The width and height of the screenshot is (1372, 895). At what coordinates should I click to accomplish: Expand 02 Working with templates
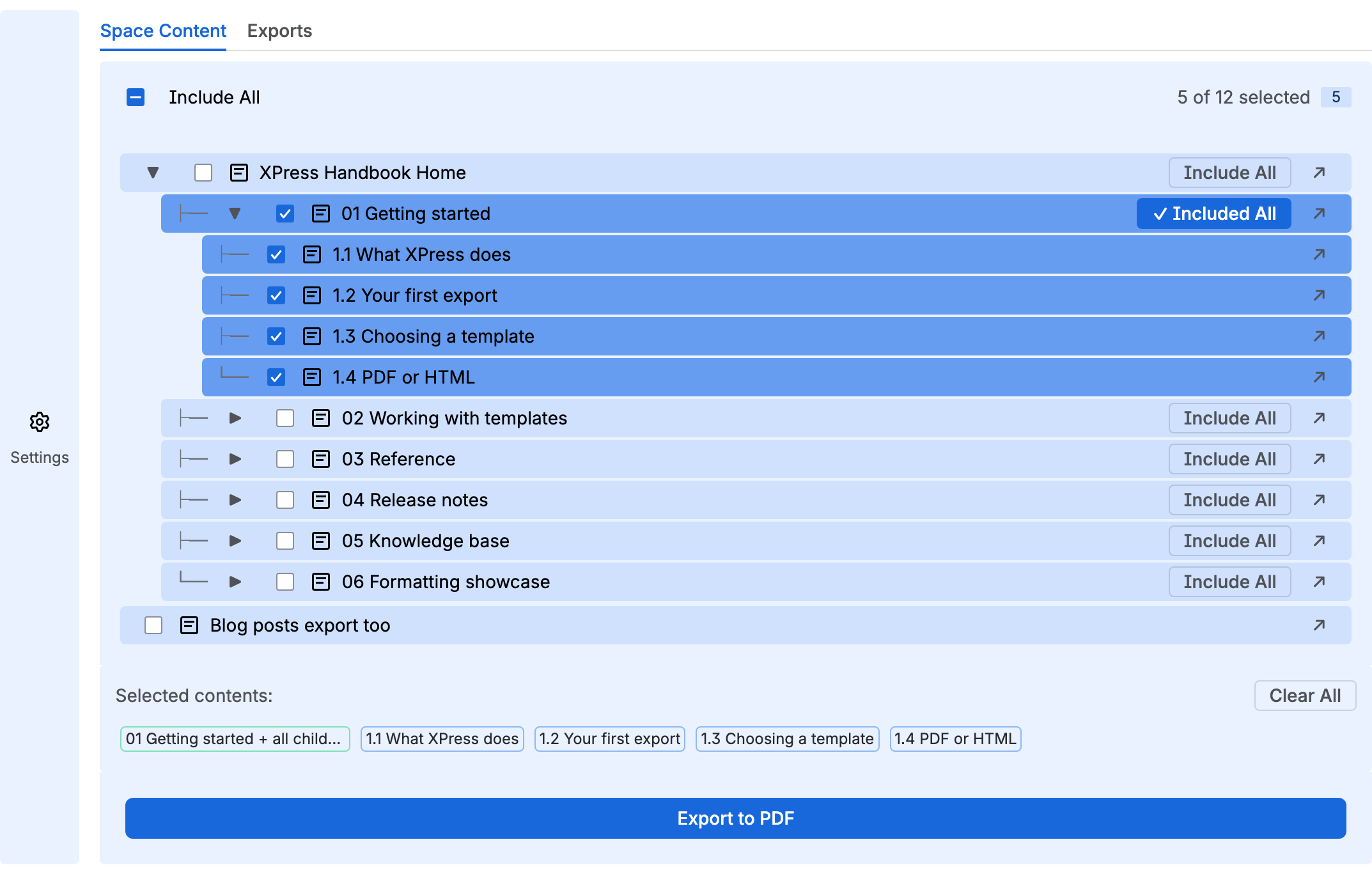pos(235,418)
